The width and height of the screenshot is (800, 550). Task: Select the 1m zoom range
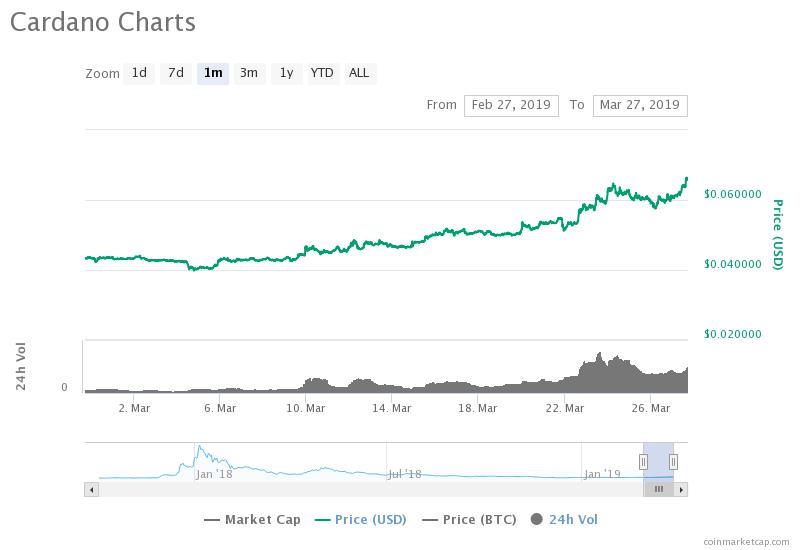click(213, 73)
